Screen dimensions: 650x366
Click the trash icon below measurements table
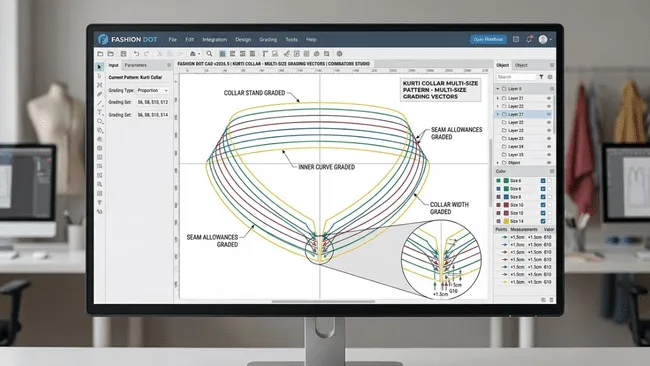[x=551, y=299]
